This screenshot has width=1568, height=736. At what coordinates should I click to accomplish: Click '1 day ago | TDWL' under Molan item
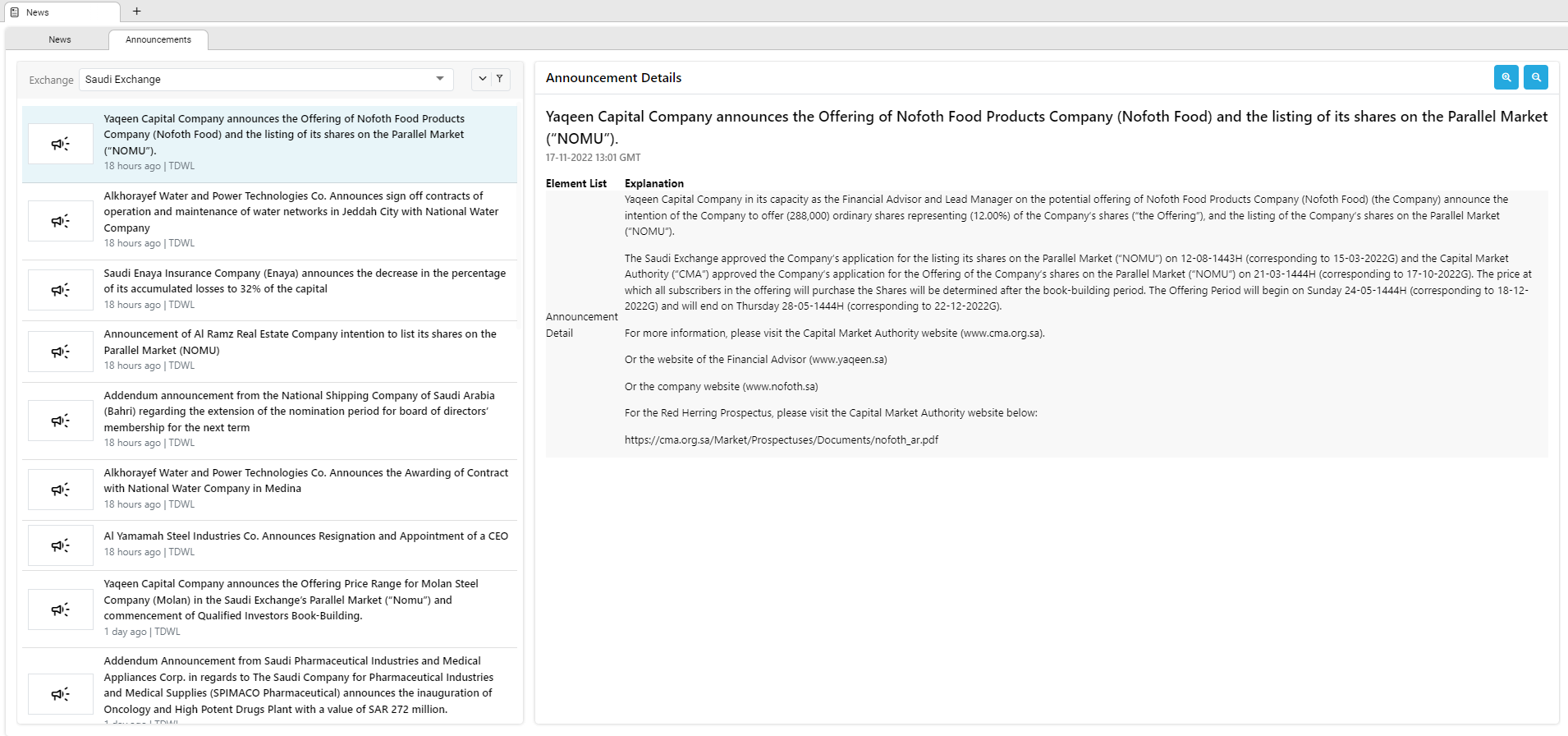[x=142, y=632]
